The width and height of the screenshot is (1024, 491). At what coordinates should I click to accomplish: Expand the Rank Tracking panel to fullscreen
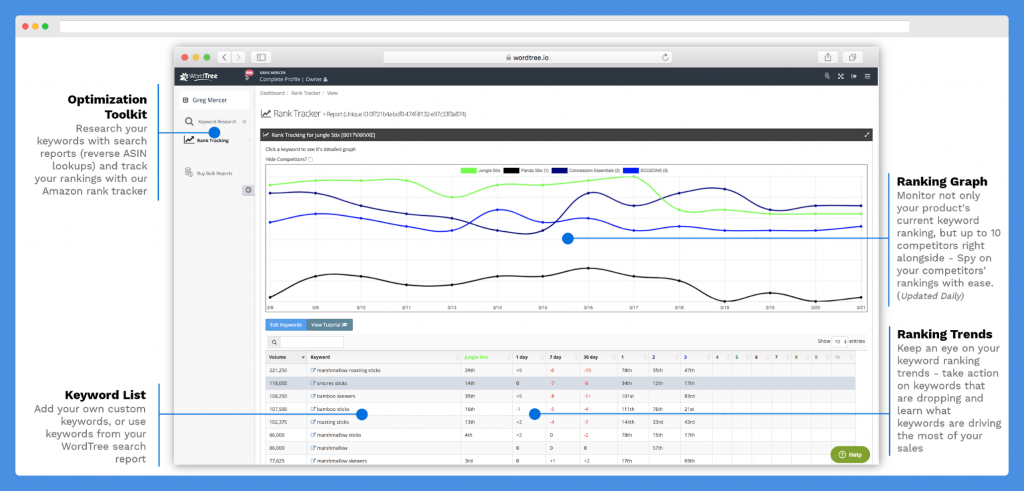[x=867, y=135]
